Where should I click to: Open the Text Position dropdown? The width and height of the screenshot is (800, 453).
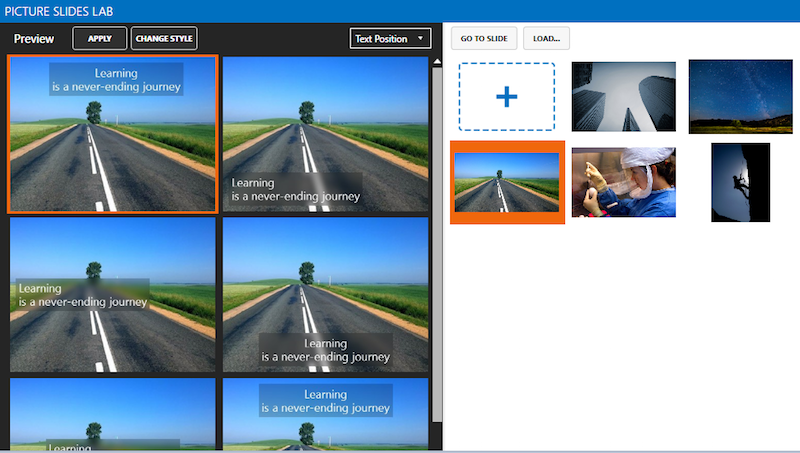391,39
